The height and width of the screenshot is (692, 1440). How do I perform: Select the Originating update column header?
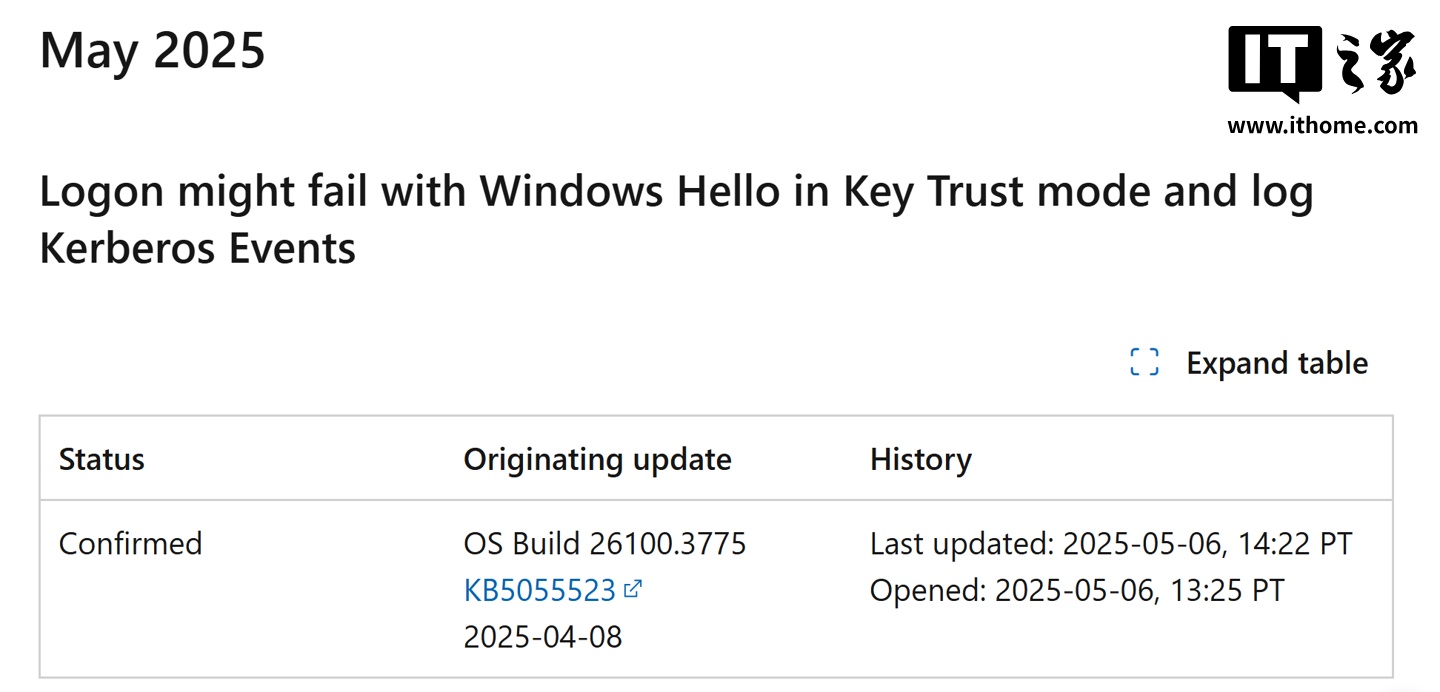[597, 459]
